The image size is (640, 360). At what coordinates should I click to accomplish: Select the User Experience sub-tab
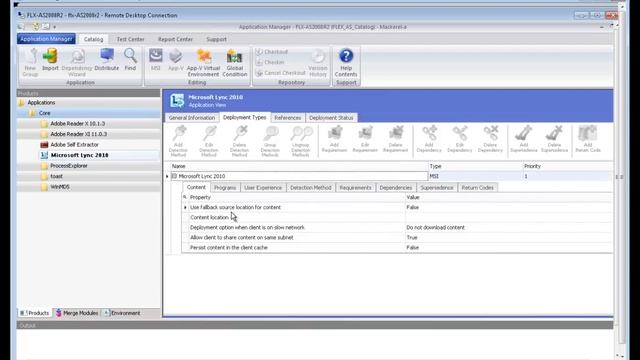tap(263, 188)
